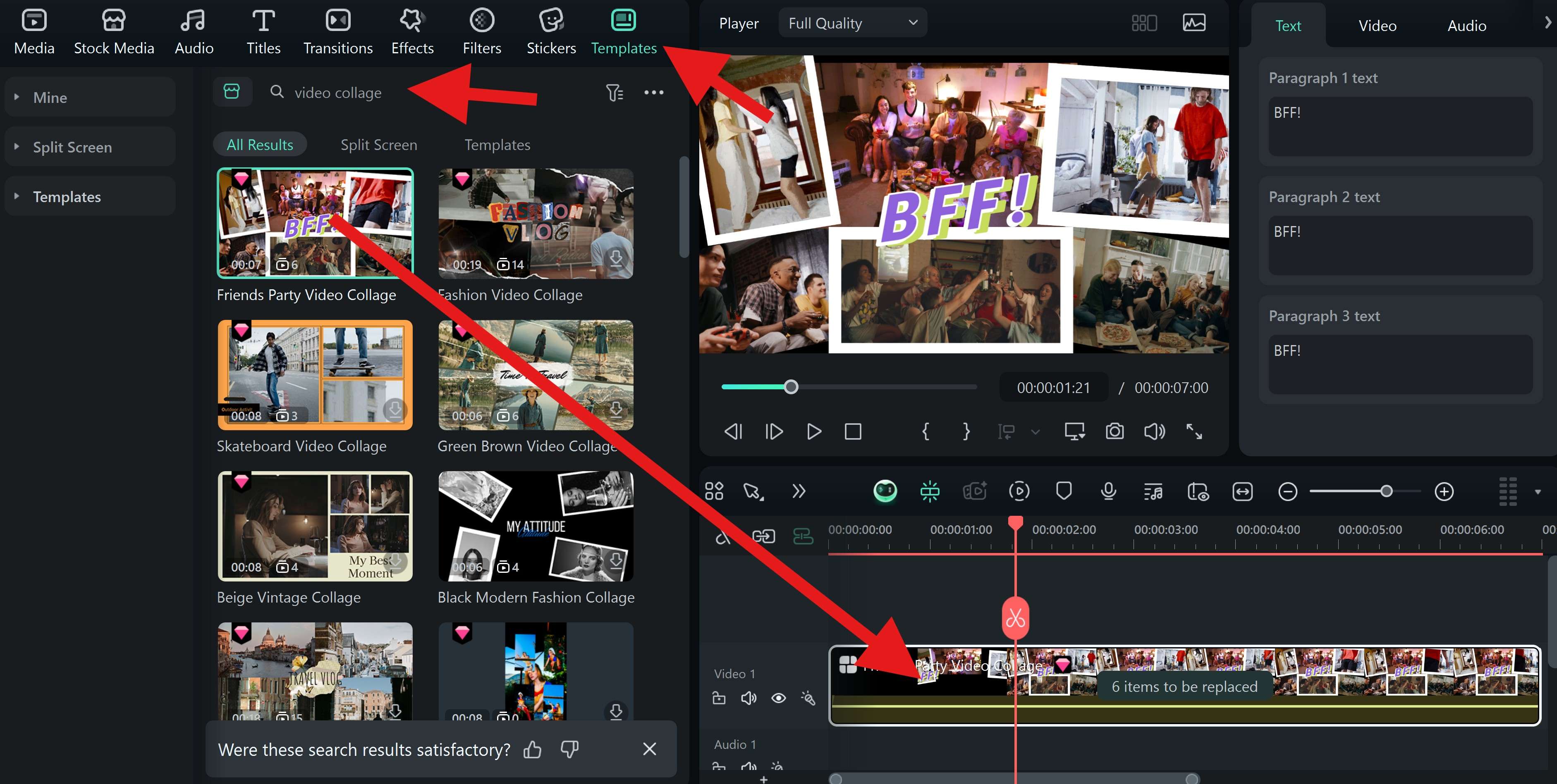Record voiceover with microphone icon

1108,491
